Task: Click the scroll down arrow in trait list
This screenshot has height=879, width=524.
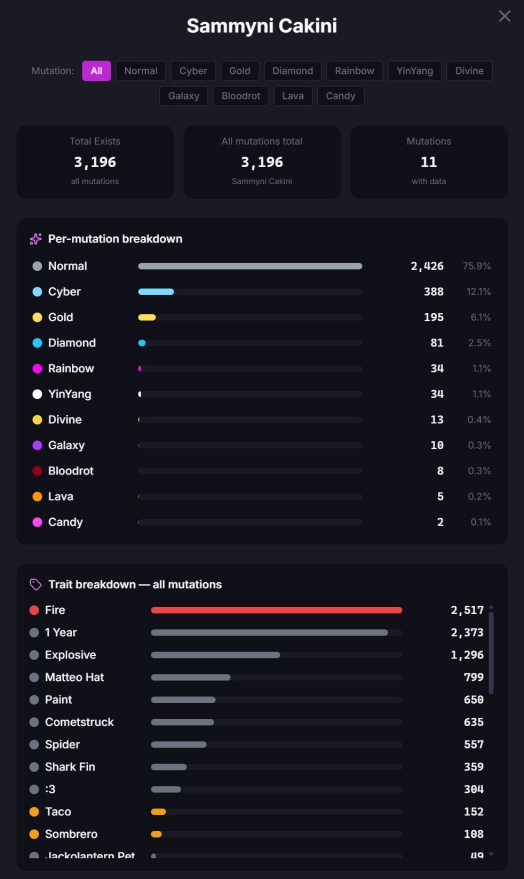Action: pyautogui.click(x=491, y=854)
